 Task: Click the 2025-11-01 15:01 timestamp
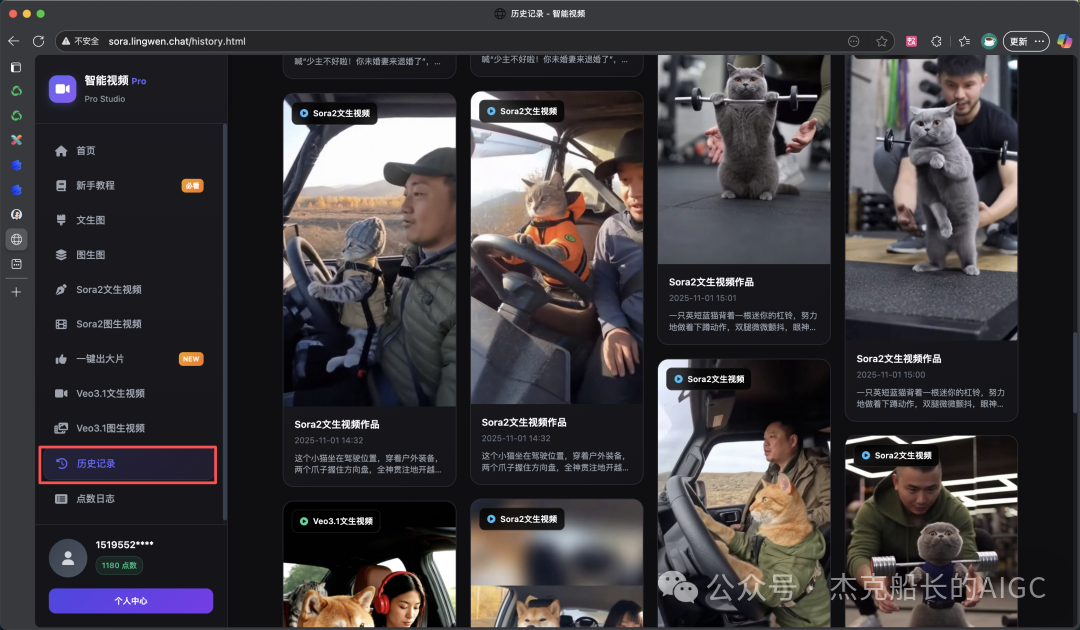pyautogui.click(x=703, y=298)
